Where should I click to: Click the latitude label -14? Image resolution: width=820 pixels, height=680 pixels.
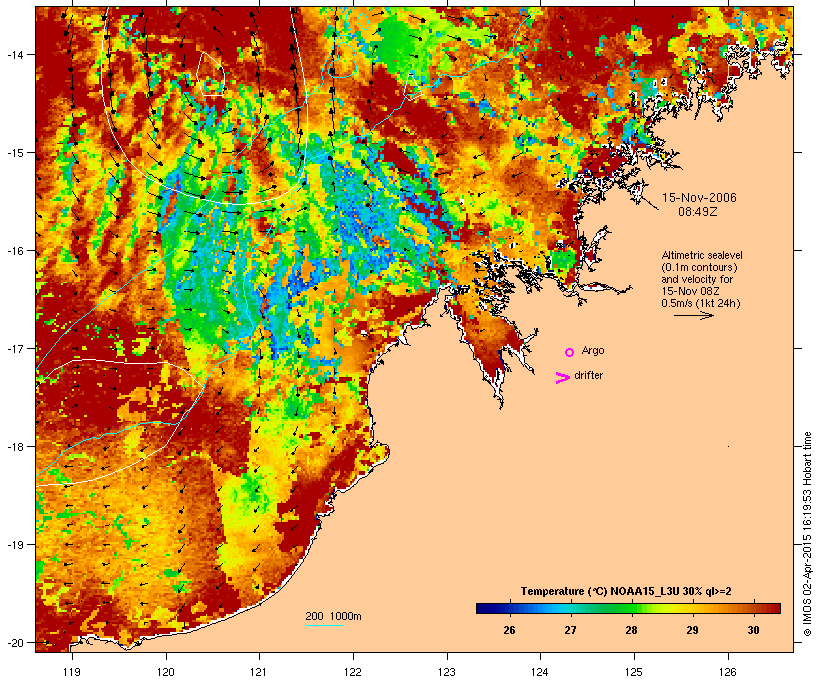point(14,54)
